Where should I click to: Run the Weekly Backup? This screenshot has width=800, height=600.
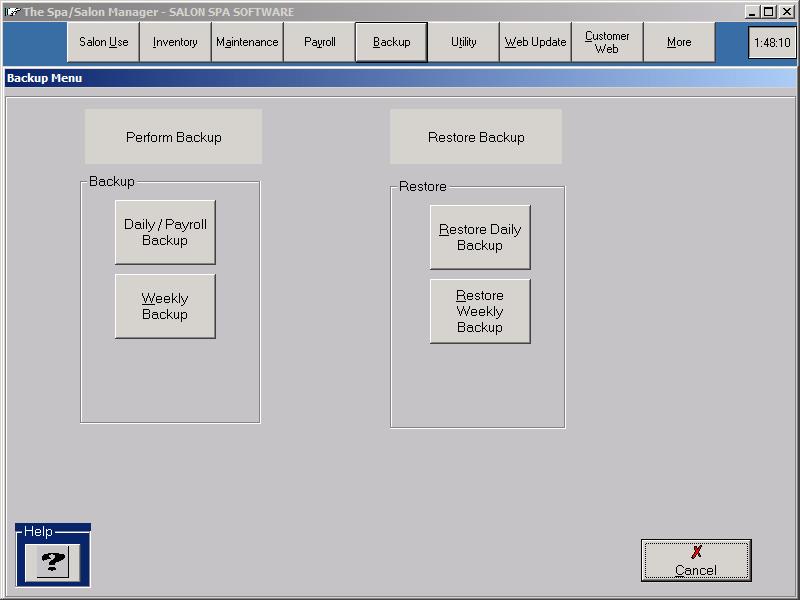[x=165, y=306]
